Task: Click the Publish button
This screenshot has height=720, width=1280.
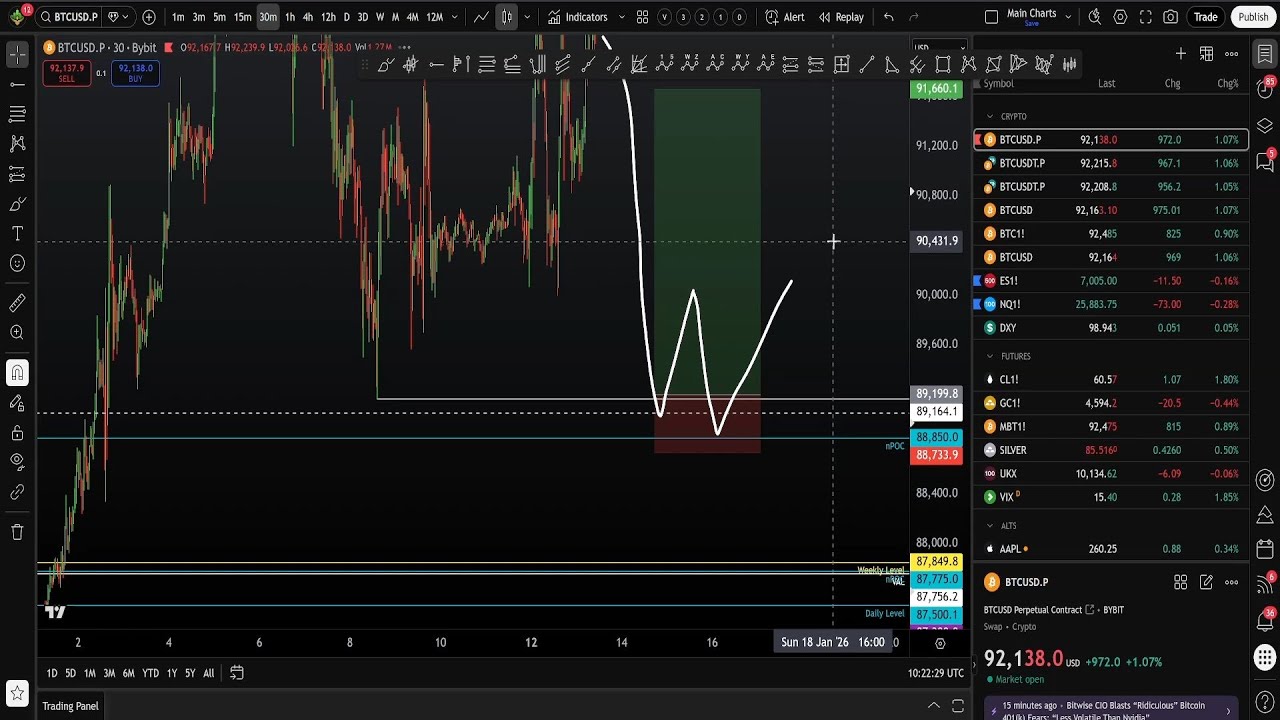Action: [x=1253, y=17]
